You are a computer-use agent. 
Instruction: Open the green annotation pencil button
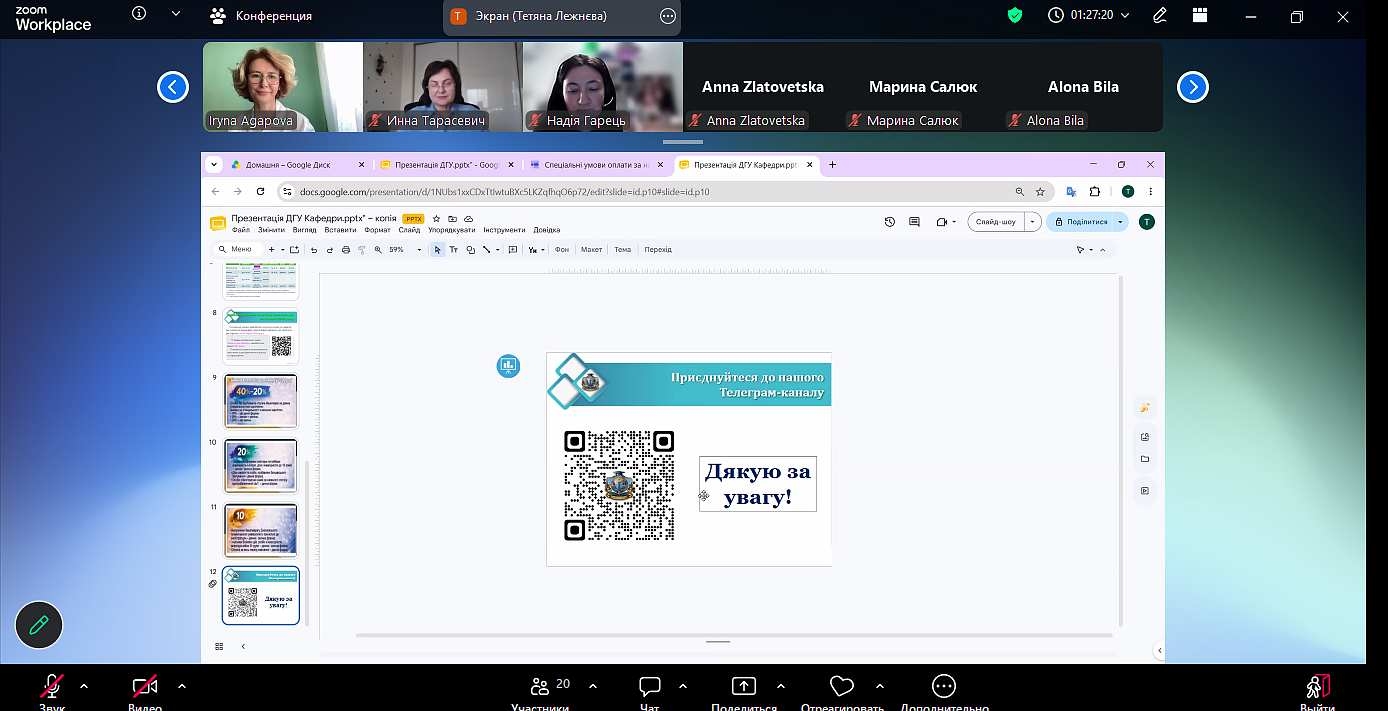click(x=39, y=626)
